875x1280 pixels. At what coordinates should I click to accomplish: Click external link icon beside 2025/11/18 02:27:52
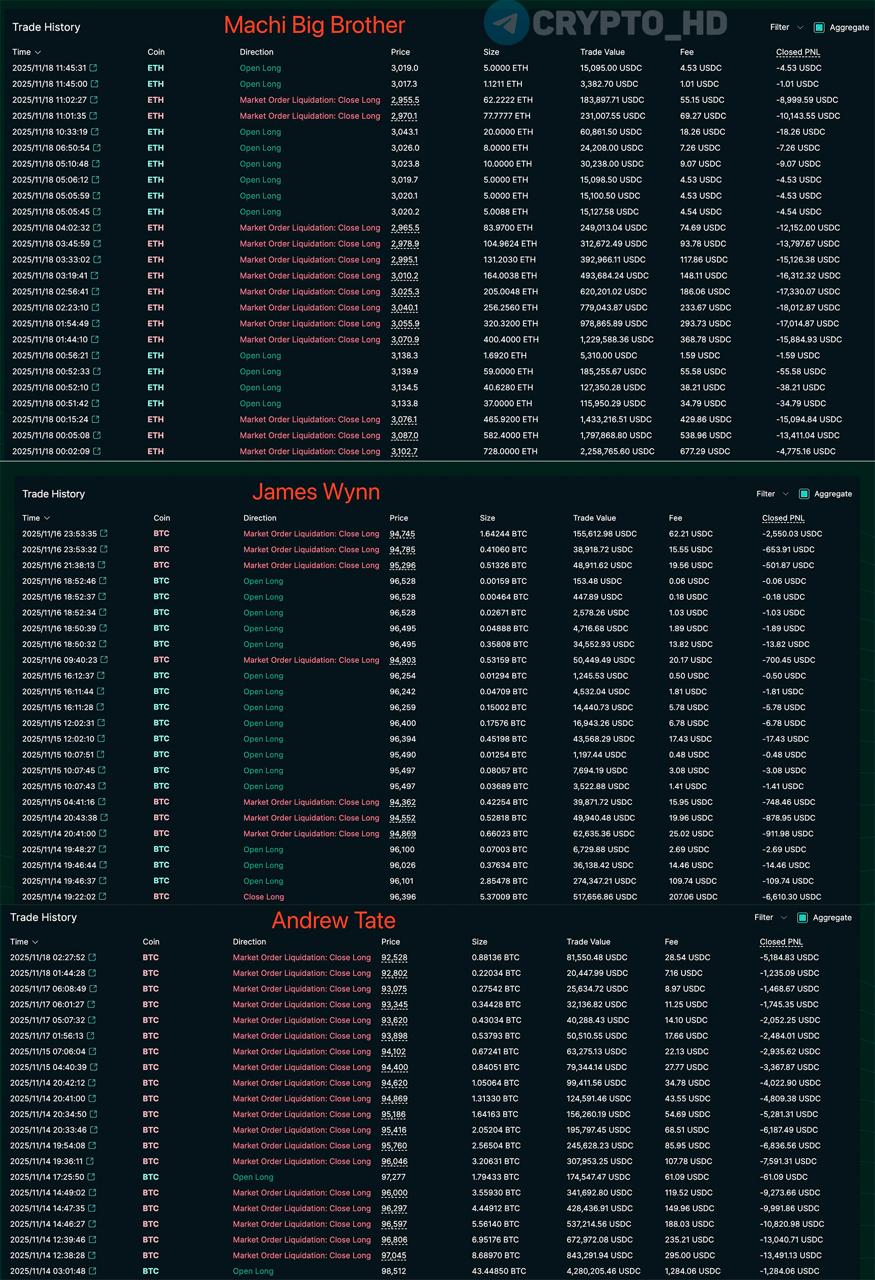(x=93, y=958)
